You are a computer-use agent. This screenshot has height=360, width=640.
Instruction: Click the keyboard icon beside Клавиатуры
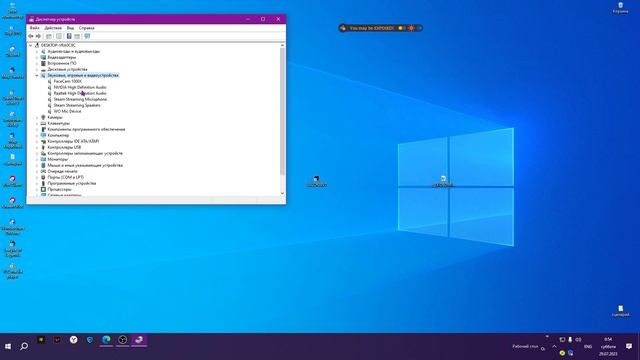43,123
